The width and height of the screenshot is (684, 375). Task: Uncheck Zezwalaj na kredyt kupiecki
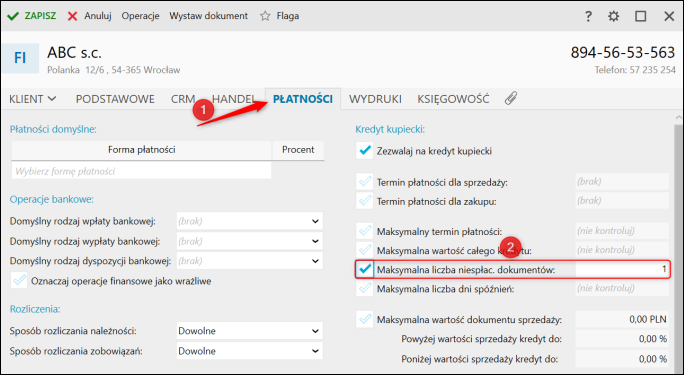pos(364,151)
